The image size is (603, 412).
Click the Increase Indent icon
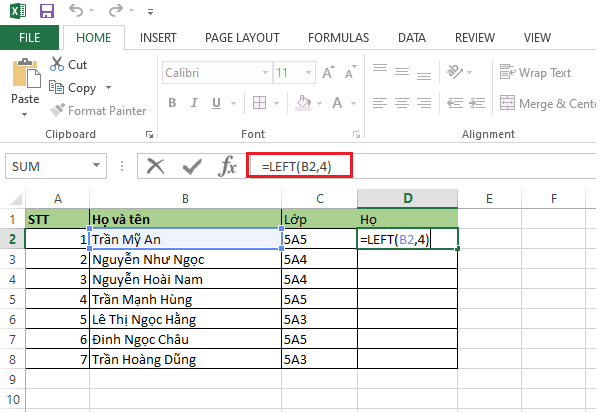tap(477, 103)
